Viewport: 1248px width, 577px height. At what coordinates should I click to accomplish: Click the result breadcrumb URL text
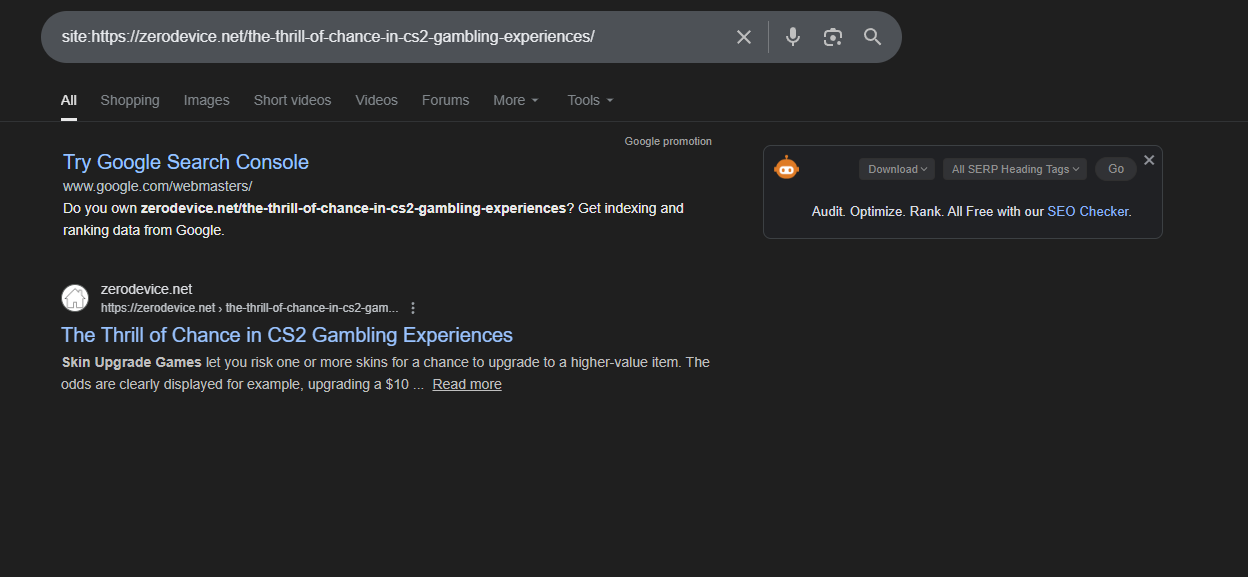(x=249, y=308)
